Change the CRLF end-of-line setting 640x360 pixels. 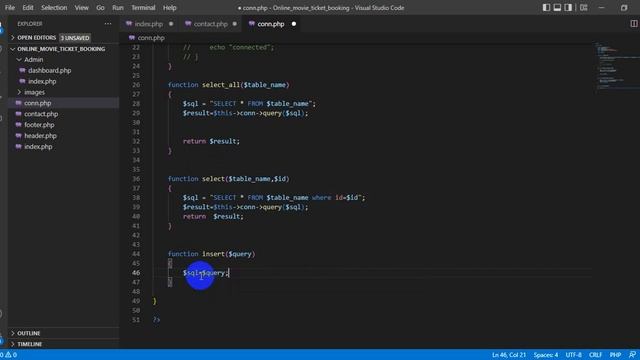coord(596,355)
